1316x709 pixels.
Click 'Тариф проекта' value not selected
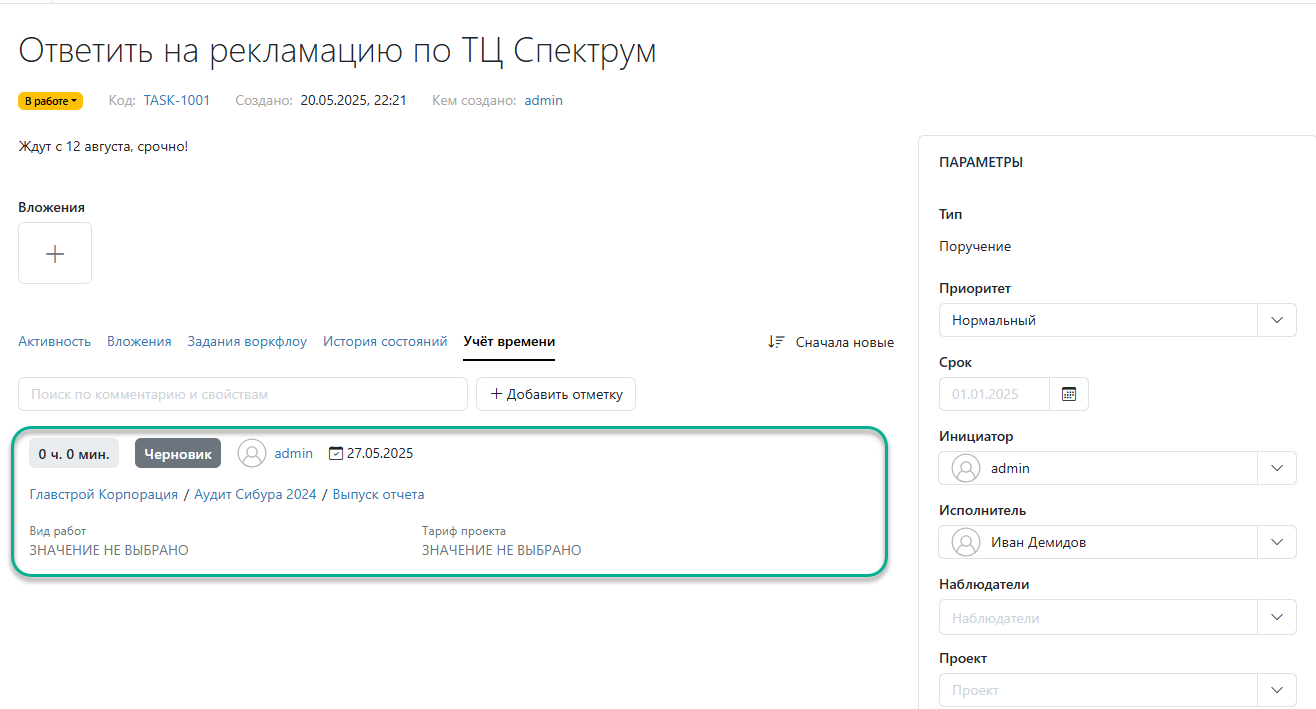point(502,550)
